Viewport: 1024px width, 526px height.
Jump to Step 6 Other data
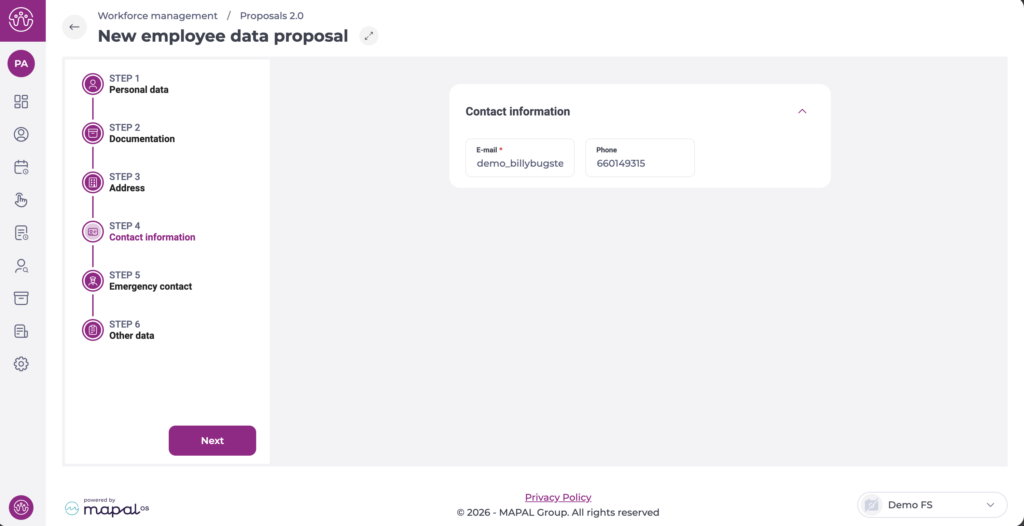(131, 330)
